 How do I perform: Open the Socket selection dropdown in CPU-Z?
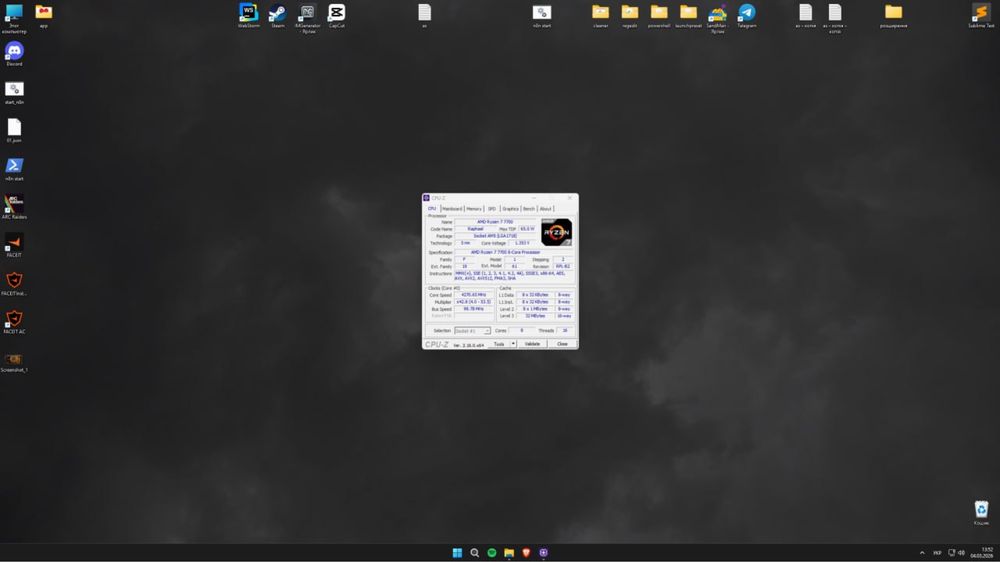pos(472,330)
